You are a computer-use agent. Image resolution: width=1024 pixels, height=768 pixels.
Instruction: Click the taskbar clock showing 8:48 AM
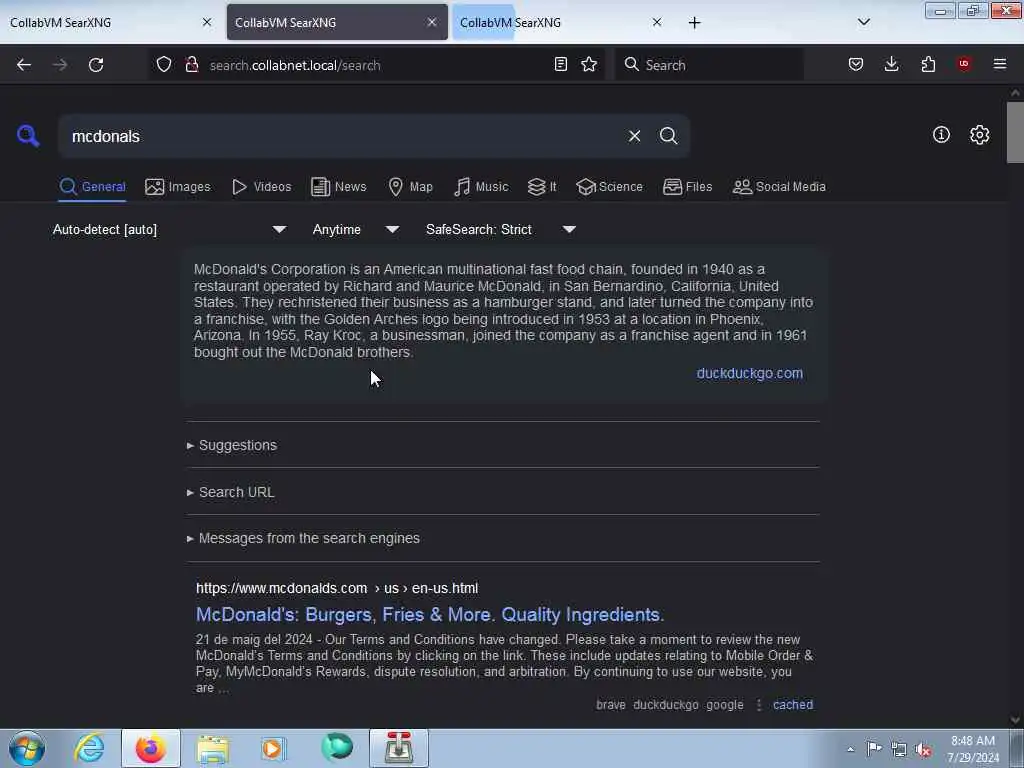(973, 749)
